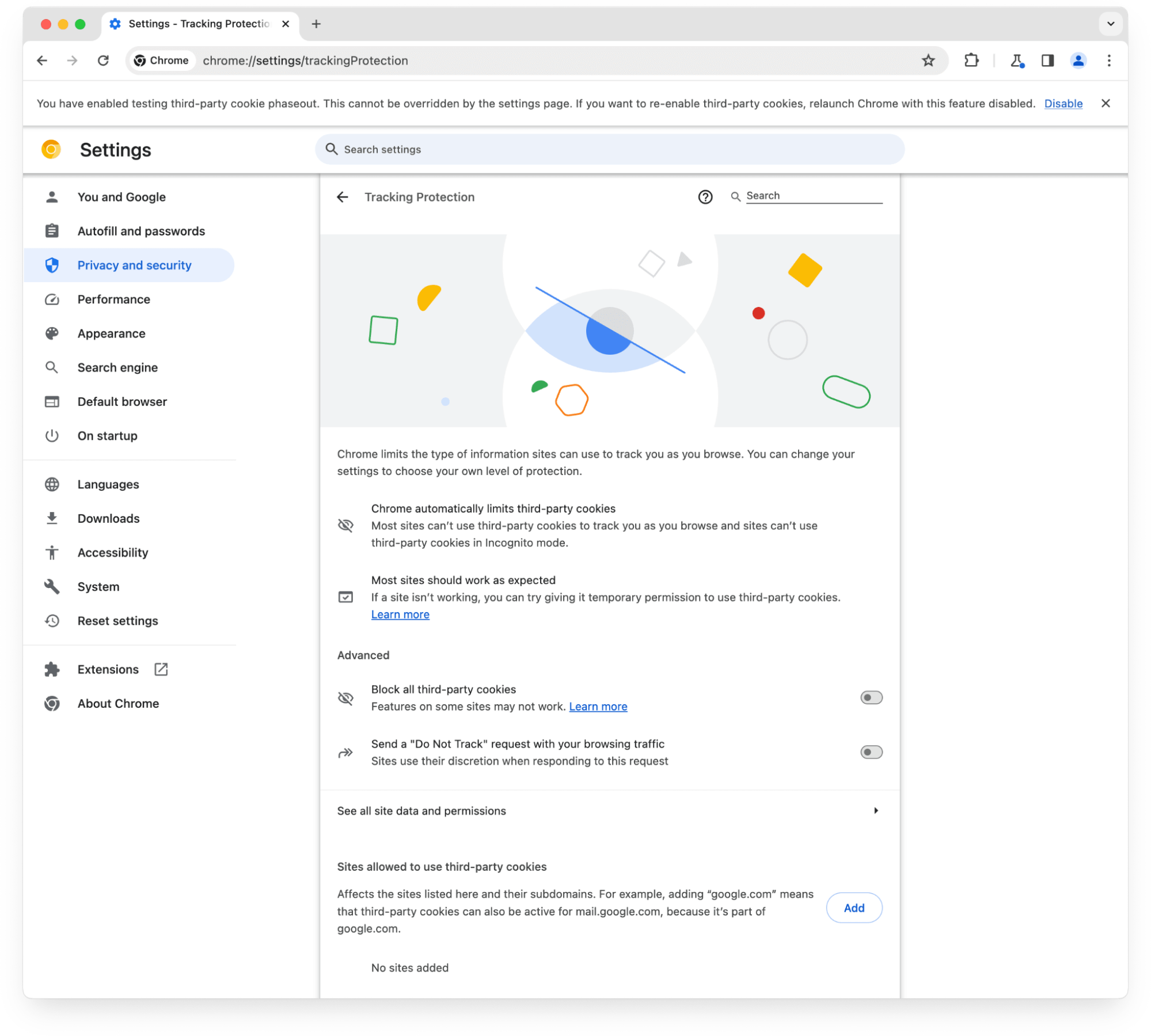This screenshot has height=1036, width=1151.
Task: Click the Reset settings icon
Action: pyautogui.click(x=52, y=621)
